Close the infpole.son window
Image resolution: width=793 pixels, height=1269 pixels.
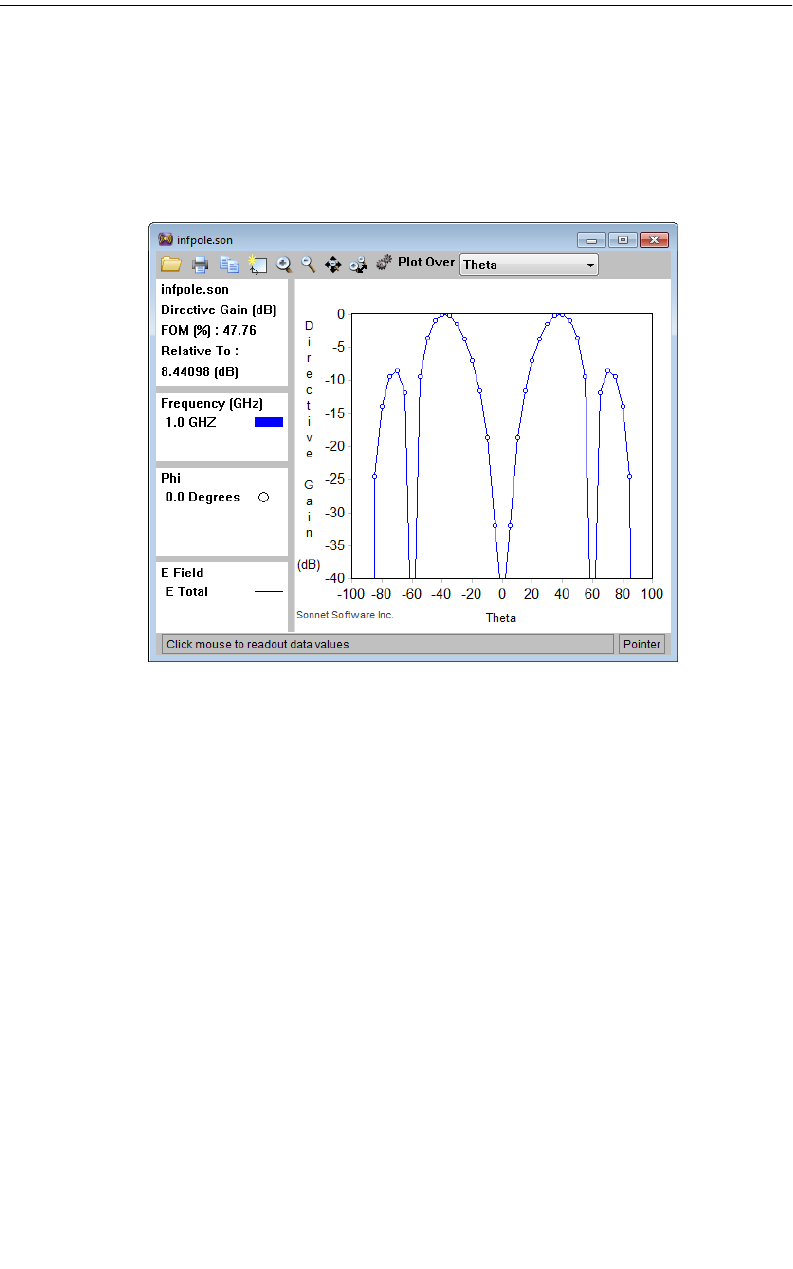[654, 240]
